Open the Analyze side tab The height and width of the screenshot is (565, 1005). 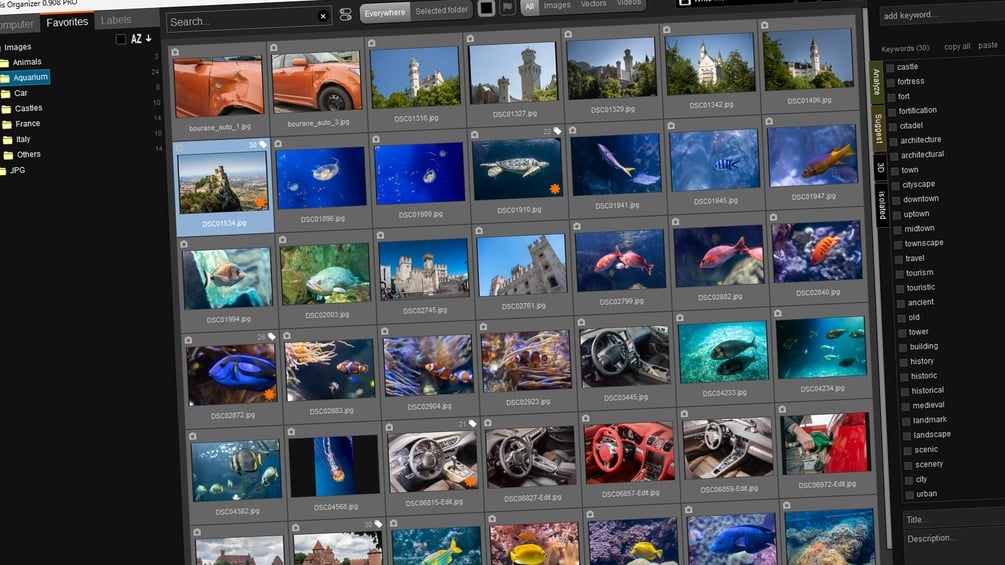(x=876, y=81)
